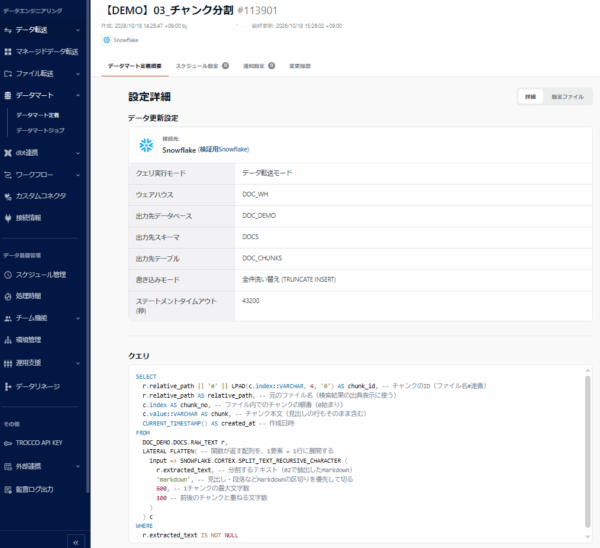
Task: Open データマート定義 submenu item
Action: pos(38,115)
